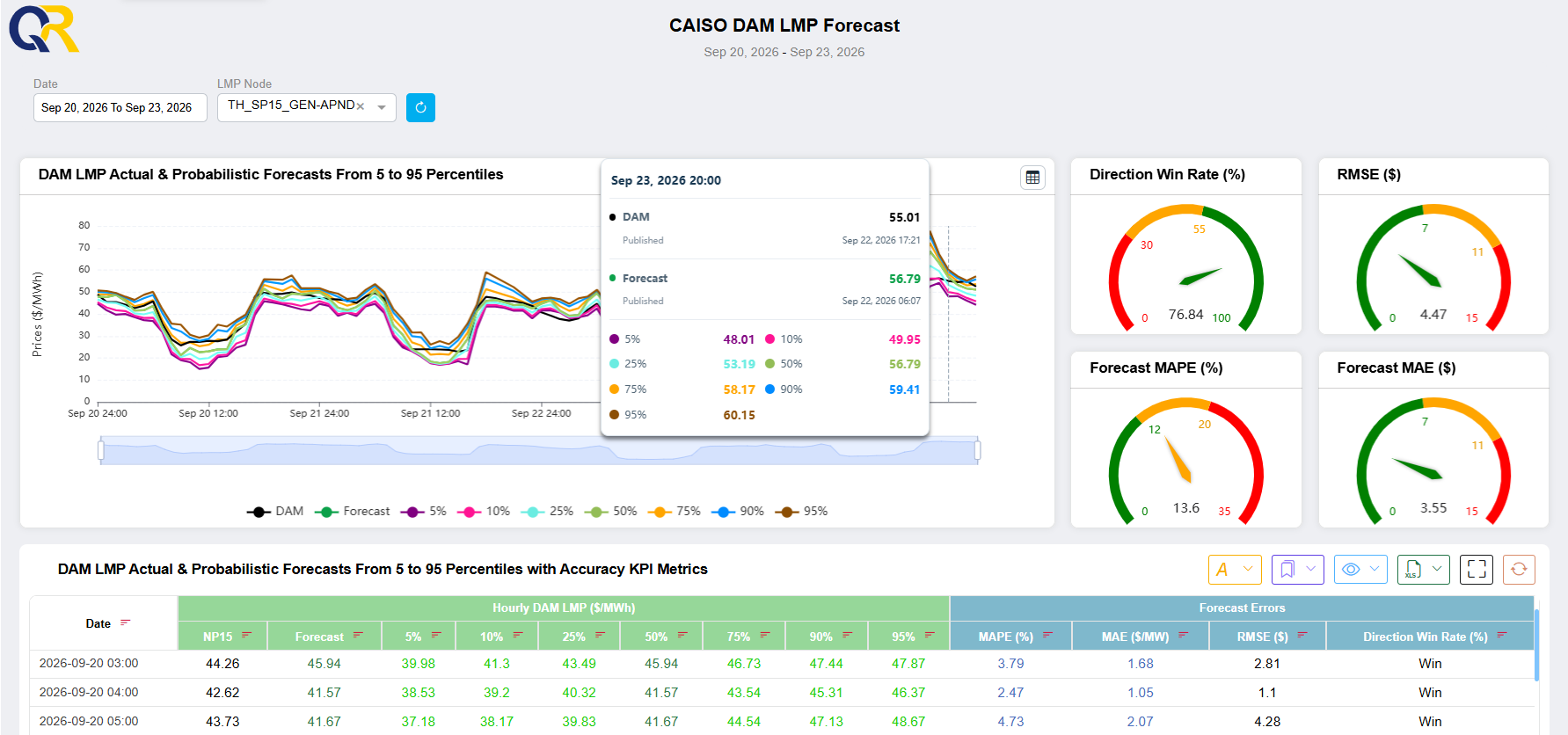Click the left handle of chart range slider
The height and width of the screenshot is (735, 1568).
(x=100, y=451)
